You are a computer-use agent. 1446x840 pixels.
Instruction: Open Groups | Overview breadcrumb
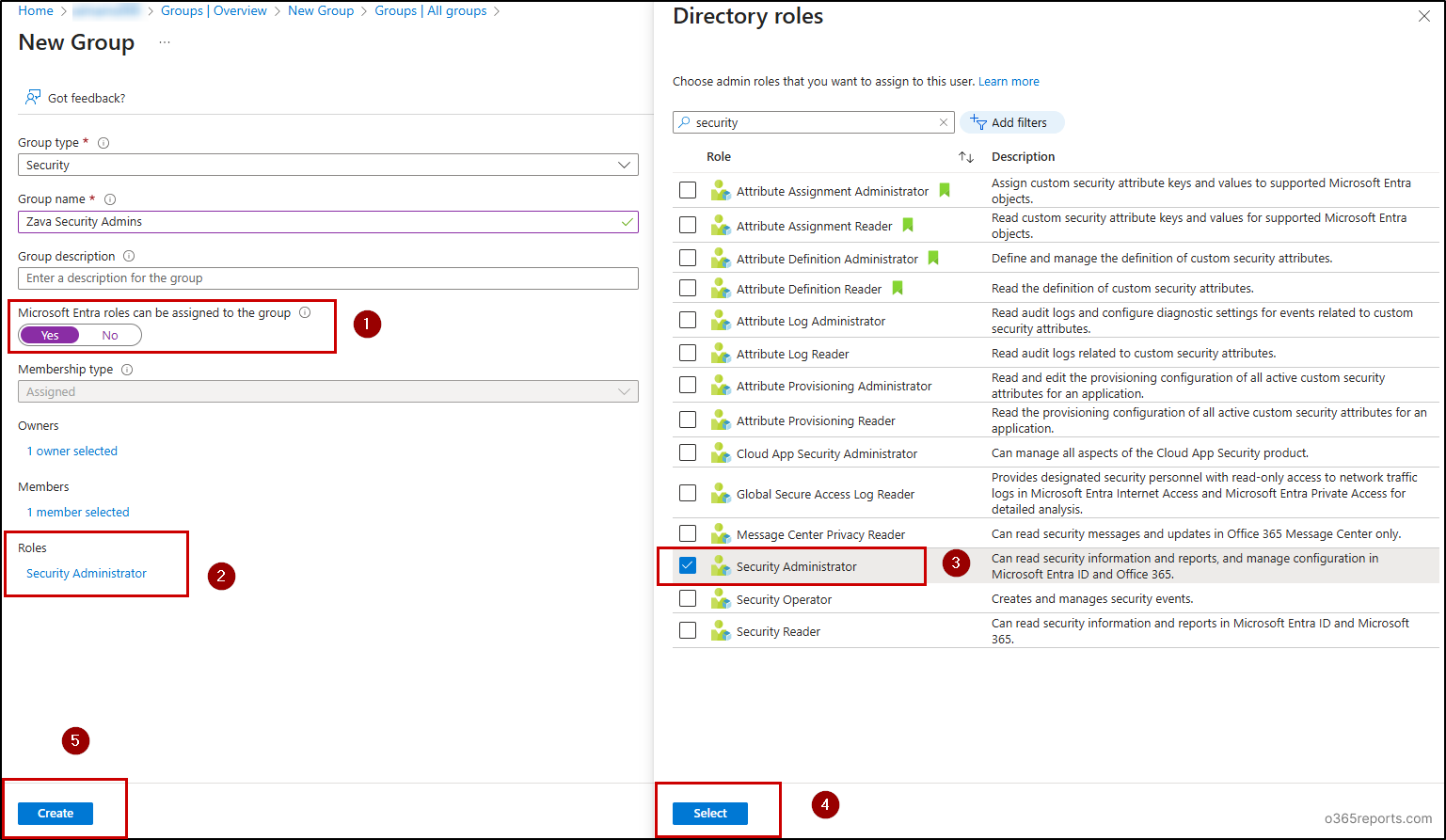pyautogui.click(x=214, y=11)
